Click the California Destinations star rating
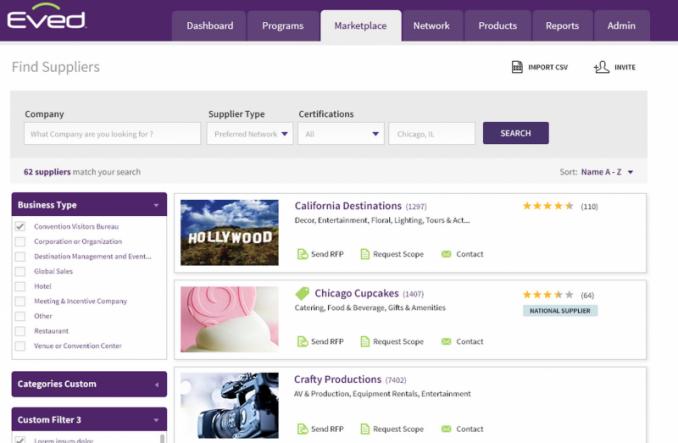 548,206
